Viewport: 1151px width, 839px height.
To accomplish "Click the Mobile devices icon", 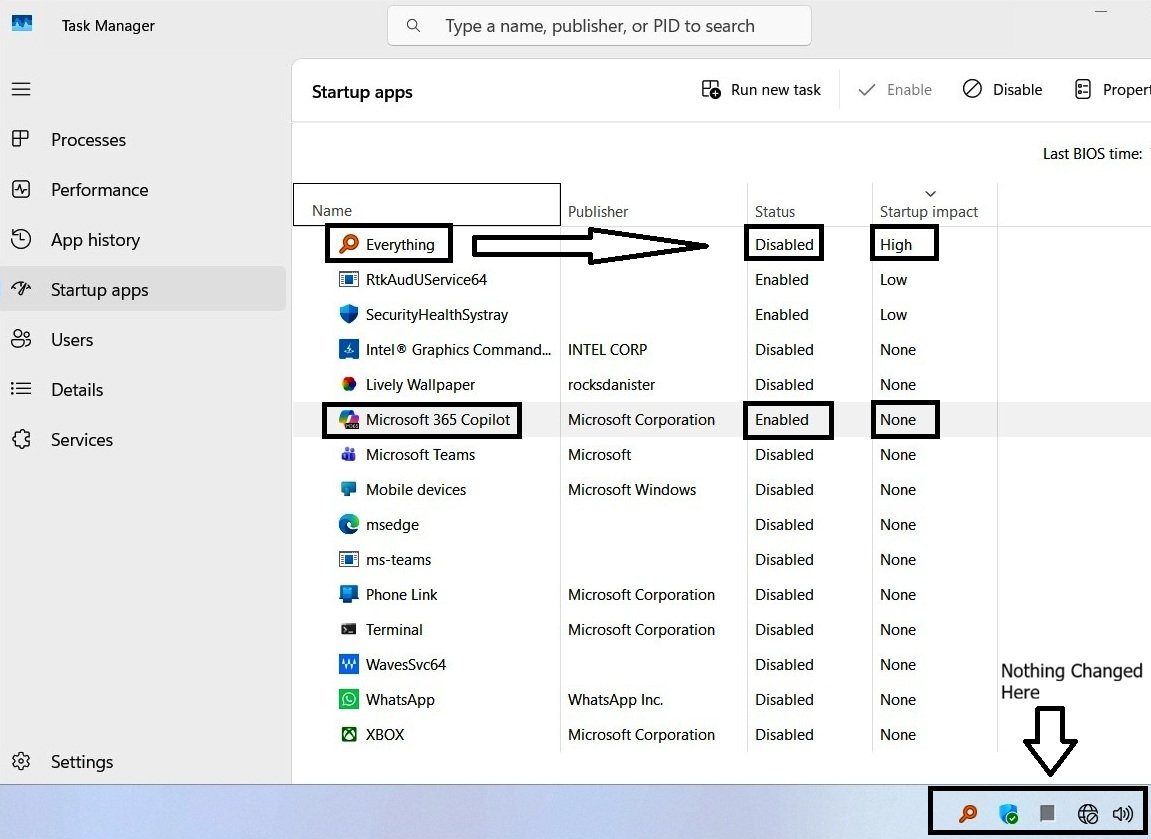I will [349, 489].
